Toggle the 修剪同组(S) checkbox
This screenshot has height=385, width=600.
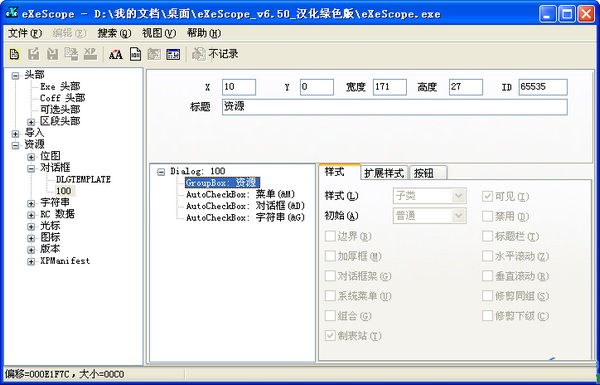[x=487, y=296]
